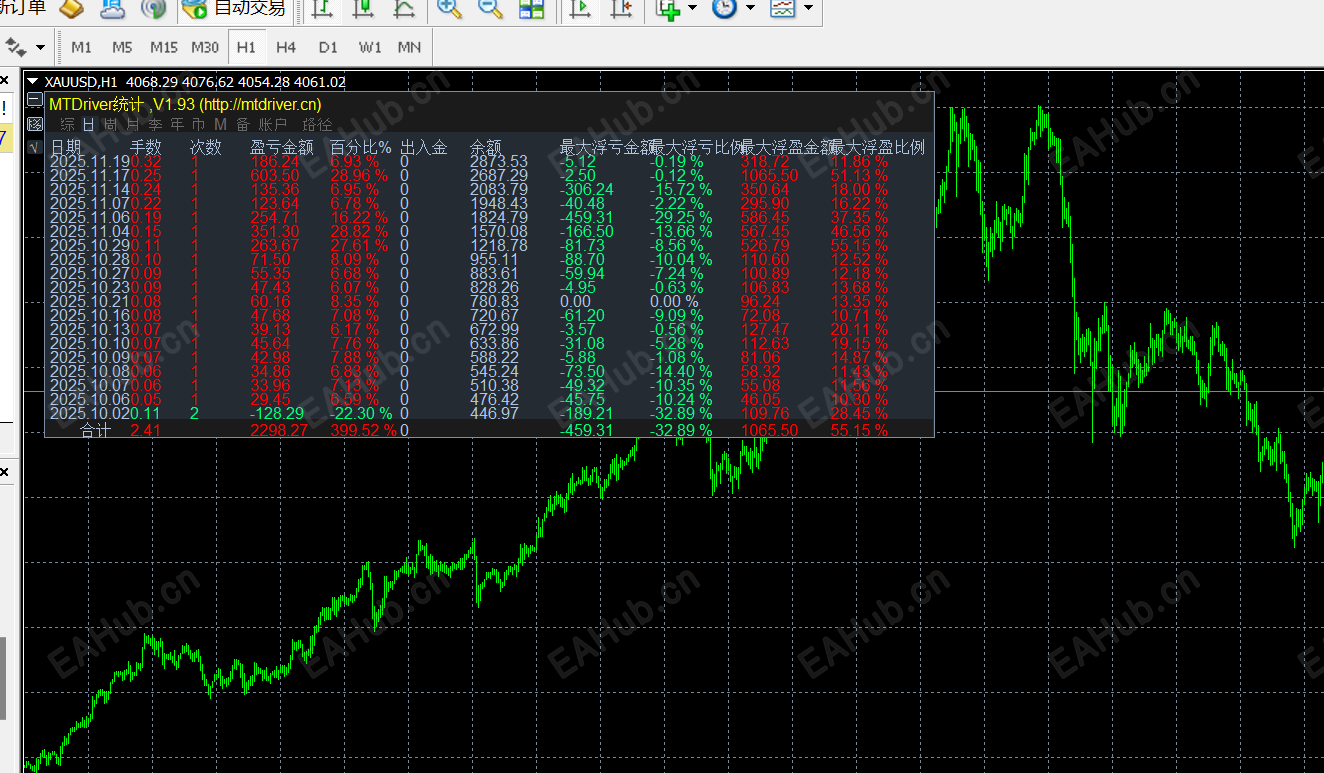Zoom out on the chart
The height and width of the screenshot is (773, 1324).
[490, 9]
